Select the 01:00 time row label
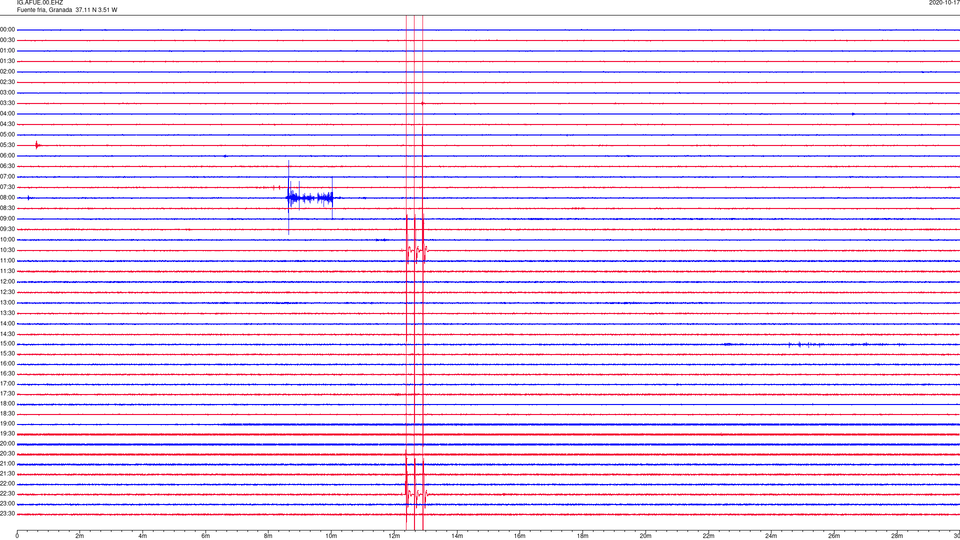The width and height of the screenshot is (960, 540). point(7,51)
